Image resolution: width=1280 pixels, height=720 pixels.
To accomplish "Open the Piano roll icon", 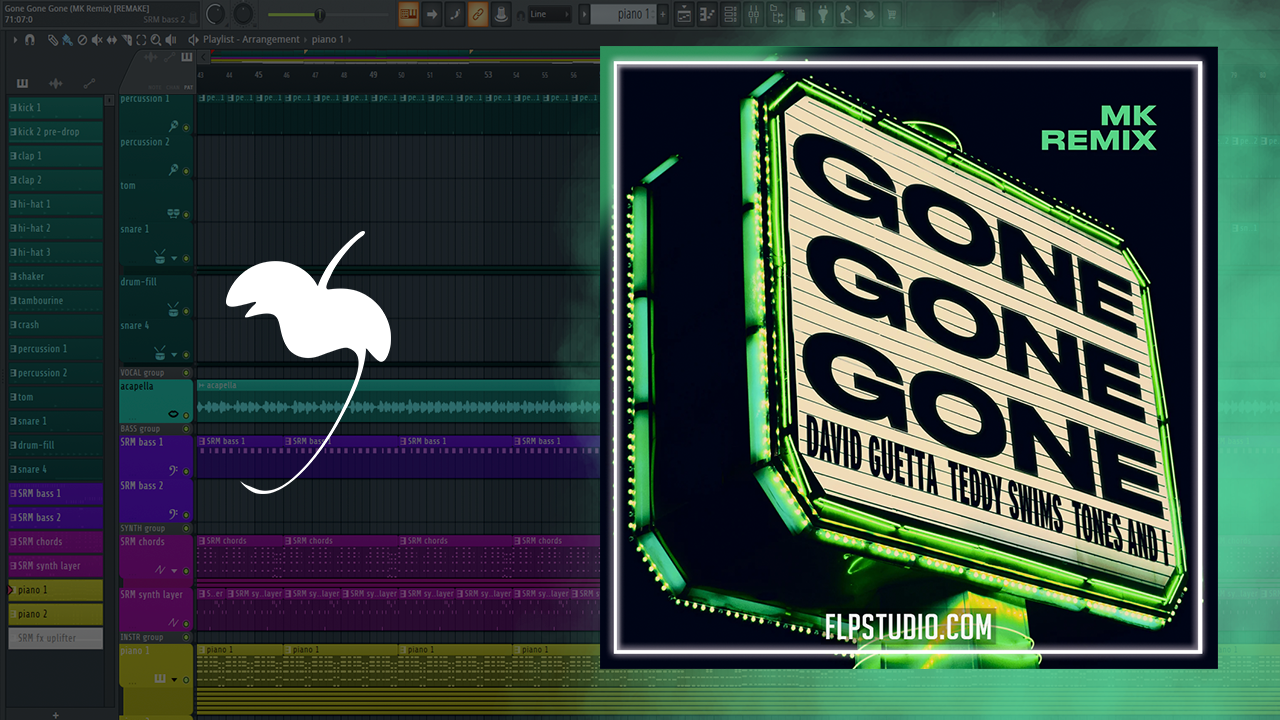I will 709,14.
